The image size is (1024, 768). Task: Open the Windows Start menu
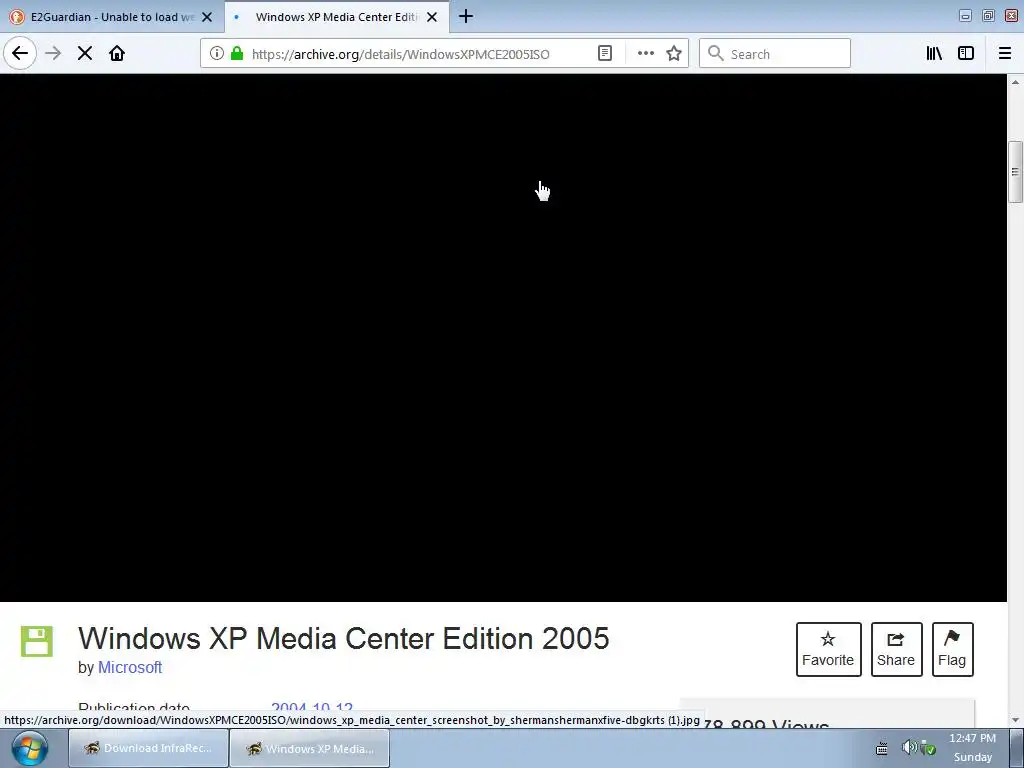click(29, 748)
